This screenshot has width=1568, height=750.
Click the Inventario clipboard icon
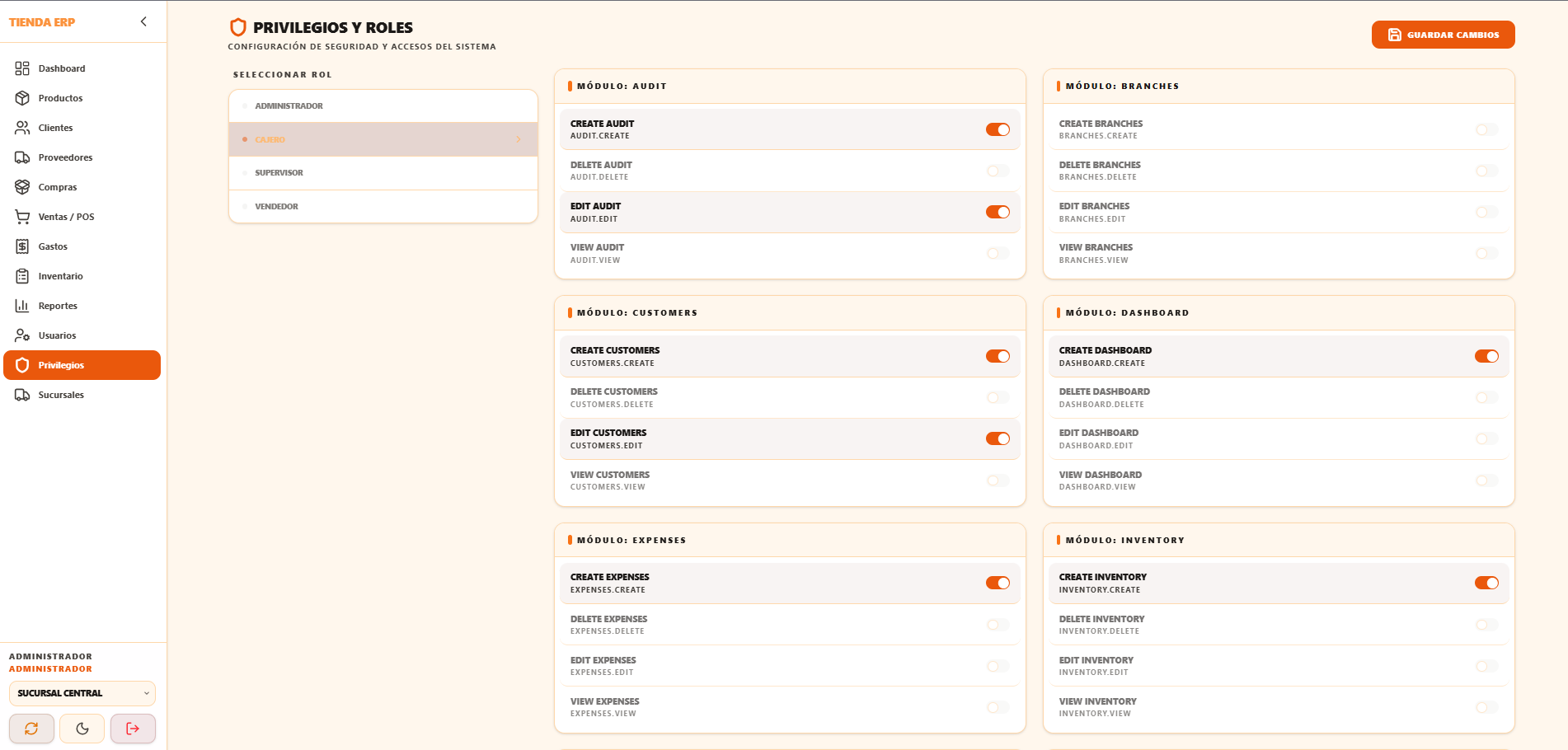pyautogui.click(x=22, y=276)
